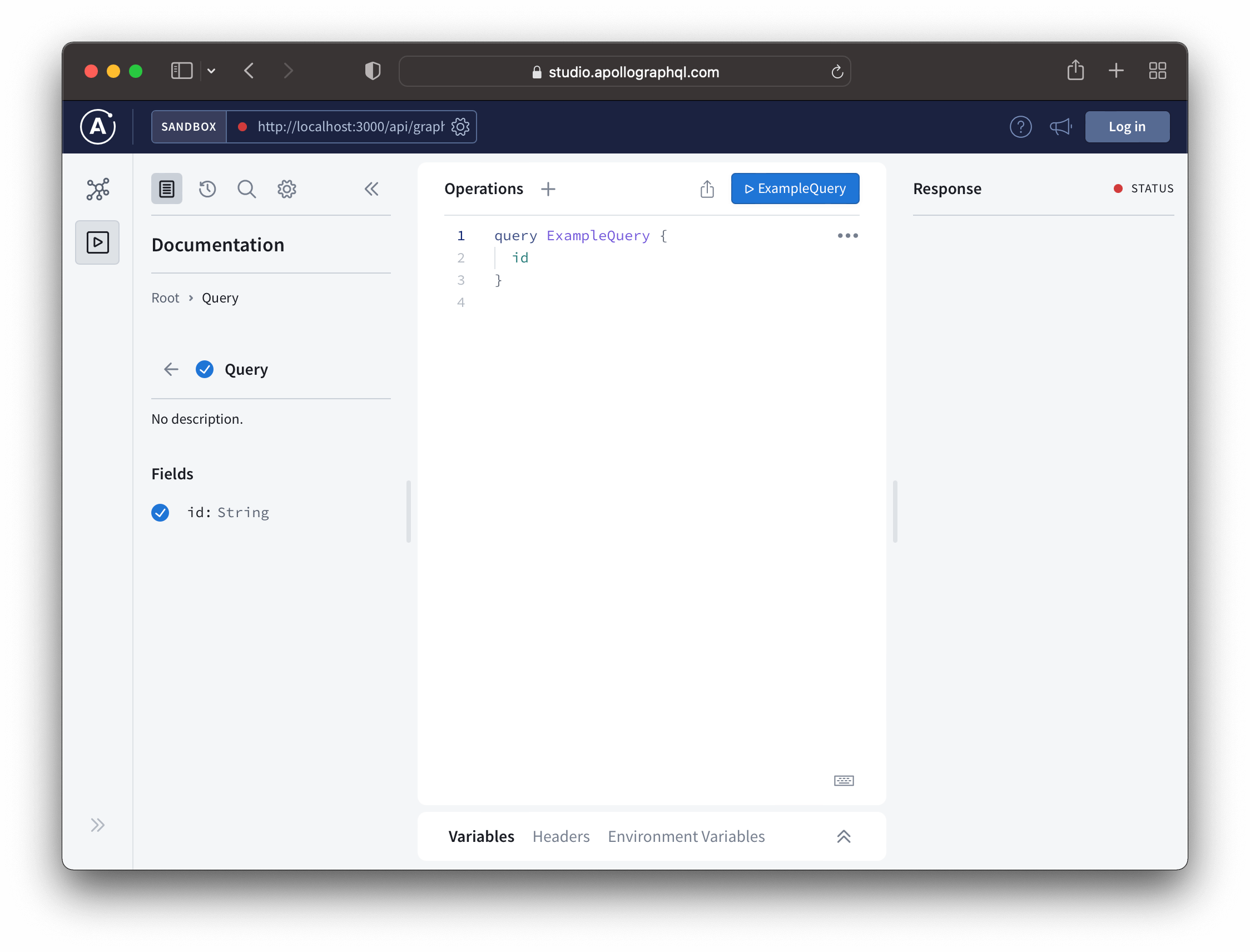Select the Explorer play icon in sidebar

[97, 242]
